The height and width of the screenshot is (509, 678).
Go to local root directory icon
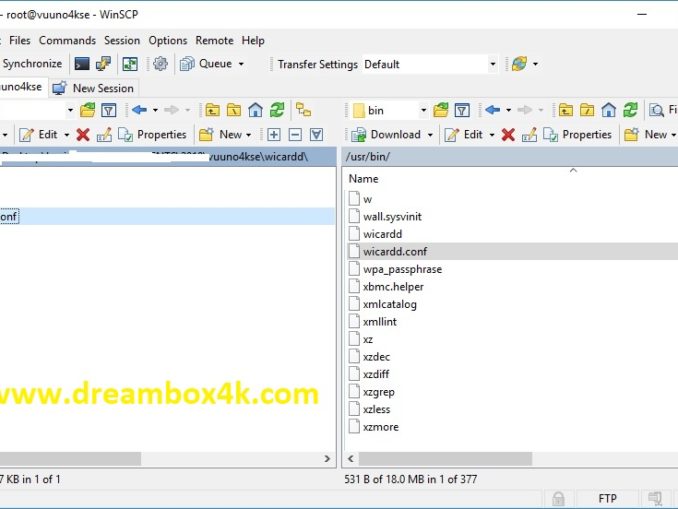(x=234, y=110)
